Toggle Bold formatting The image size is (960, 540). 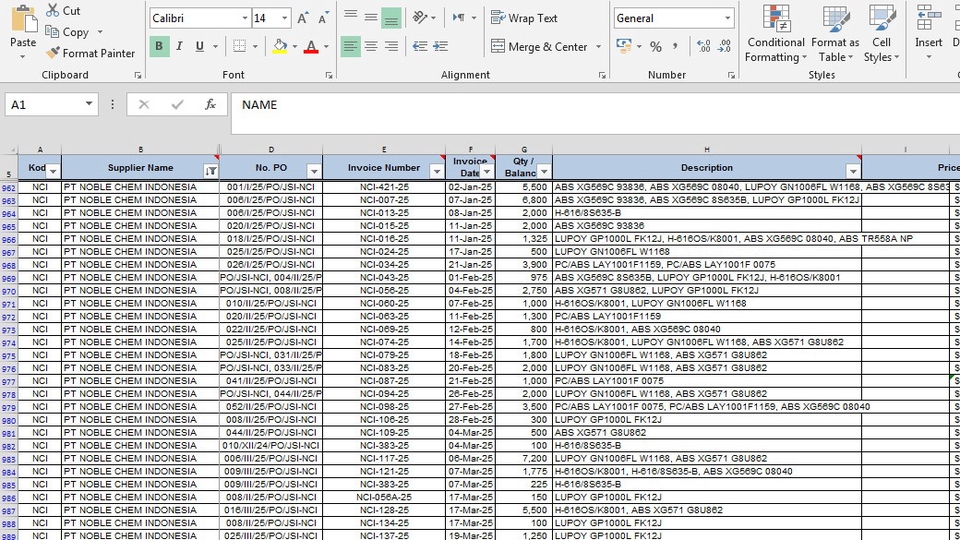[x=159, y=46]
